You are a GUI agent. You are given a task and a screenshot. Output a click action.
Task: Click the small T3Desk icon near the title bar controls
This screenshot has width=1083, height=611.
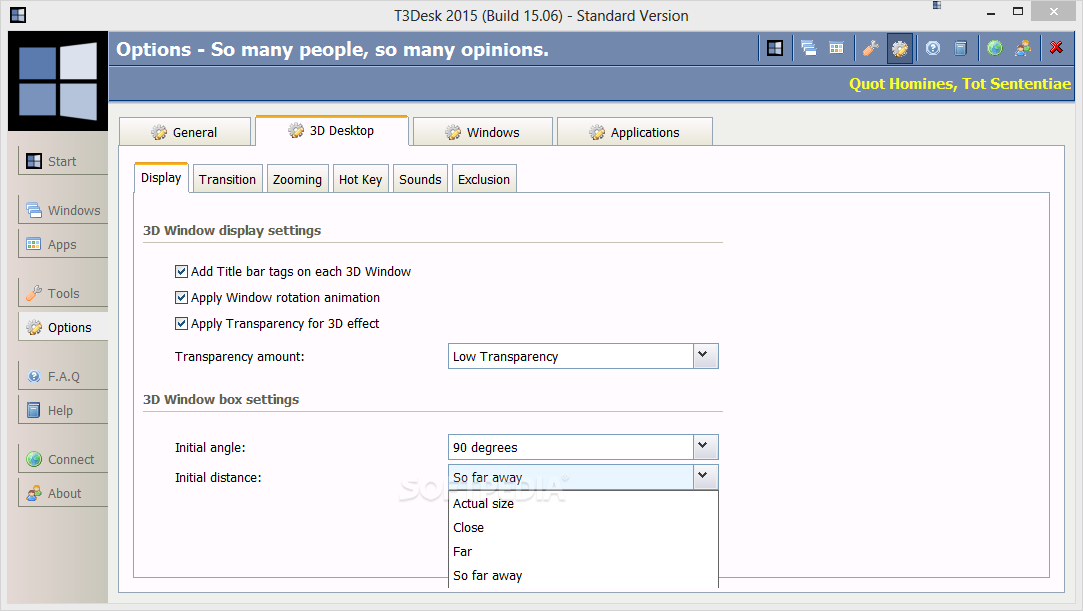click(x=937, y=6)
